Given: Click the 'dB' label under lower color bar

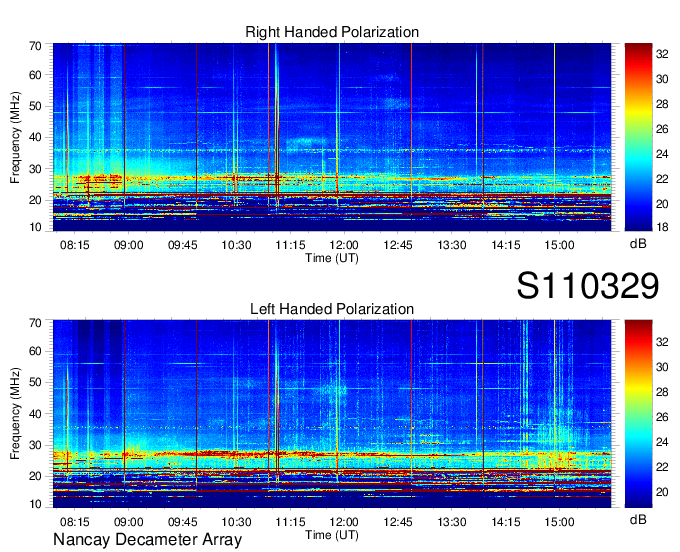Looking at the screenshot, I should 638,519.
